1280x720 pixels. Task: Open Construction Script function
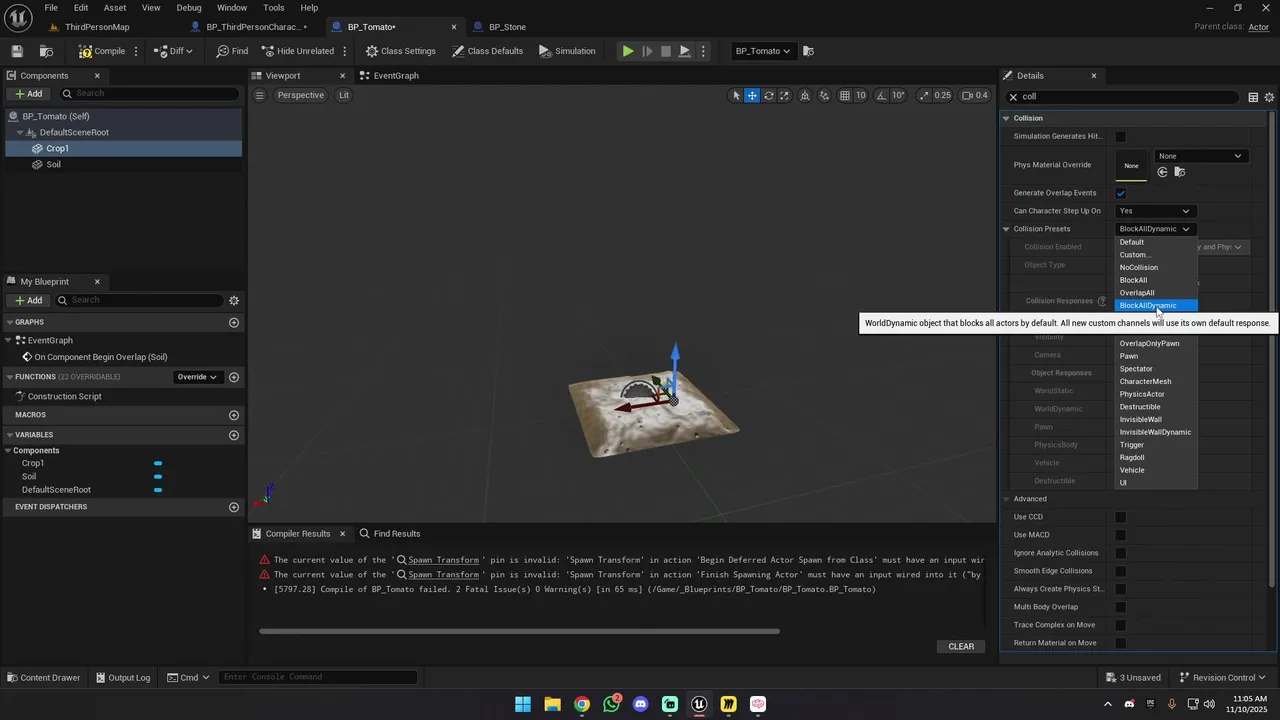coord(64,396)
